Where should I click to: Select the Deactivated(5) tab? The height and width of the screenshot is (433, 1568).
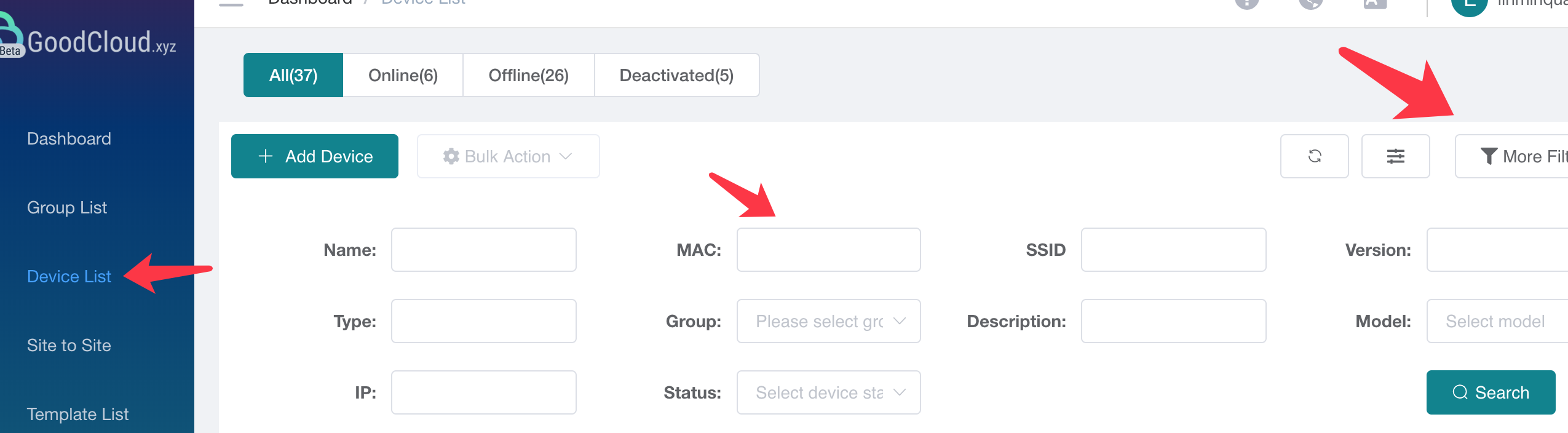(677, 75)
